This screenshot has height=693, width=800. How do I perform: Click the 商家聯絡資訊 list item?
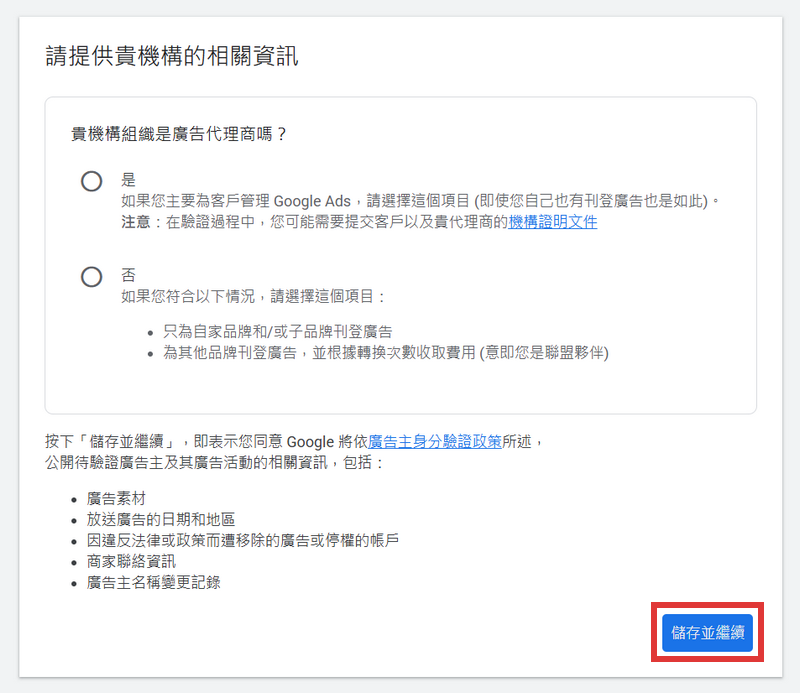pyautogui.click(x=131, y=561)
